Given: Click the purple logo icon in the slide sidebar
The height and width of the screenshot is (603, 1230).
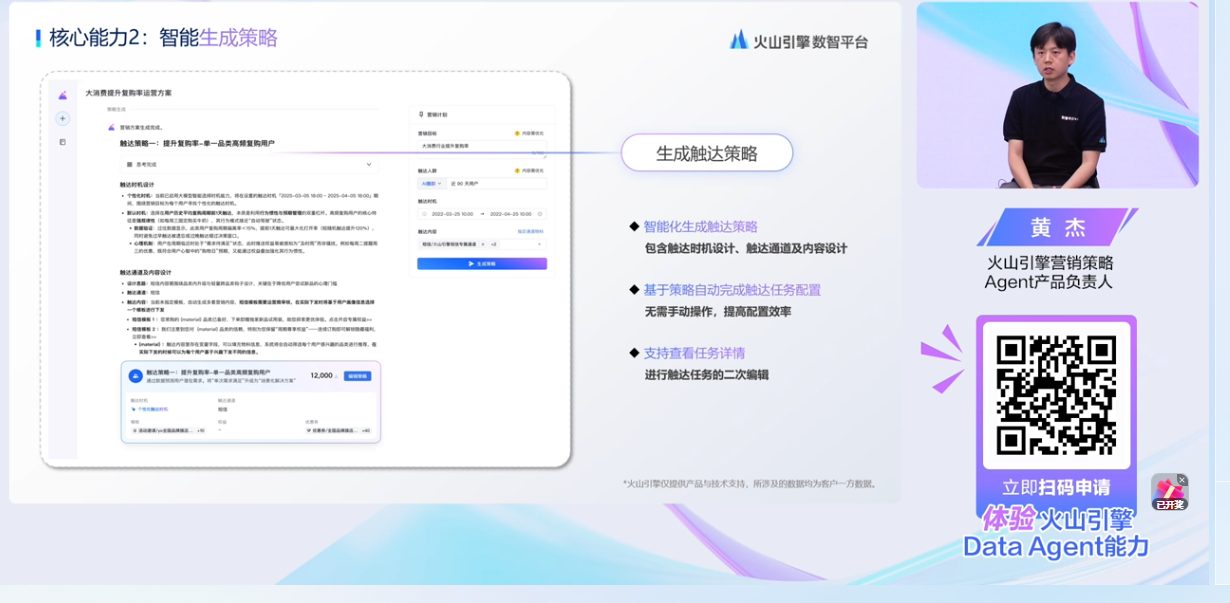Looking at the screenshot, I should point(62,95).
